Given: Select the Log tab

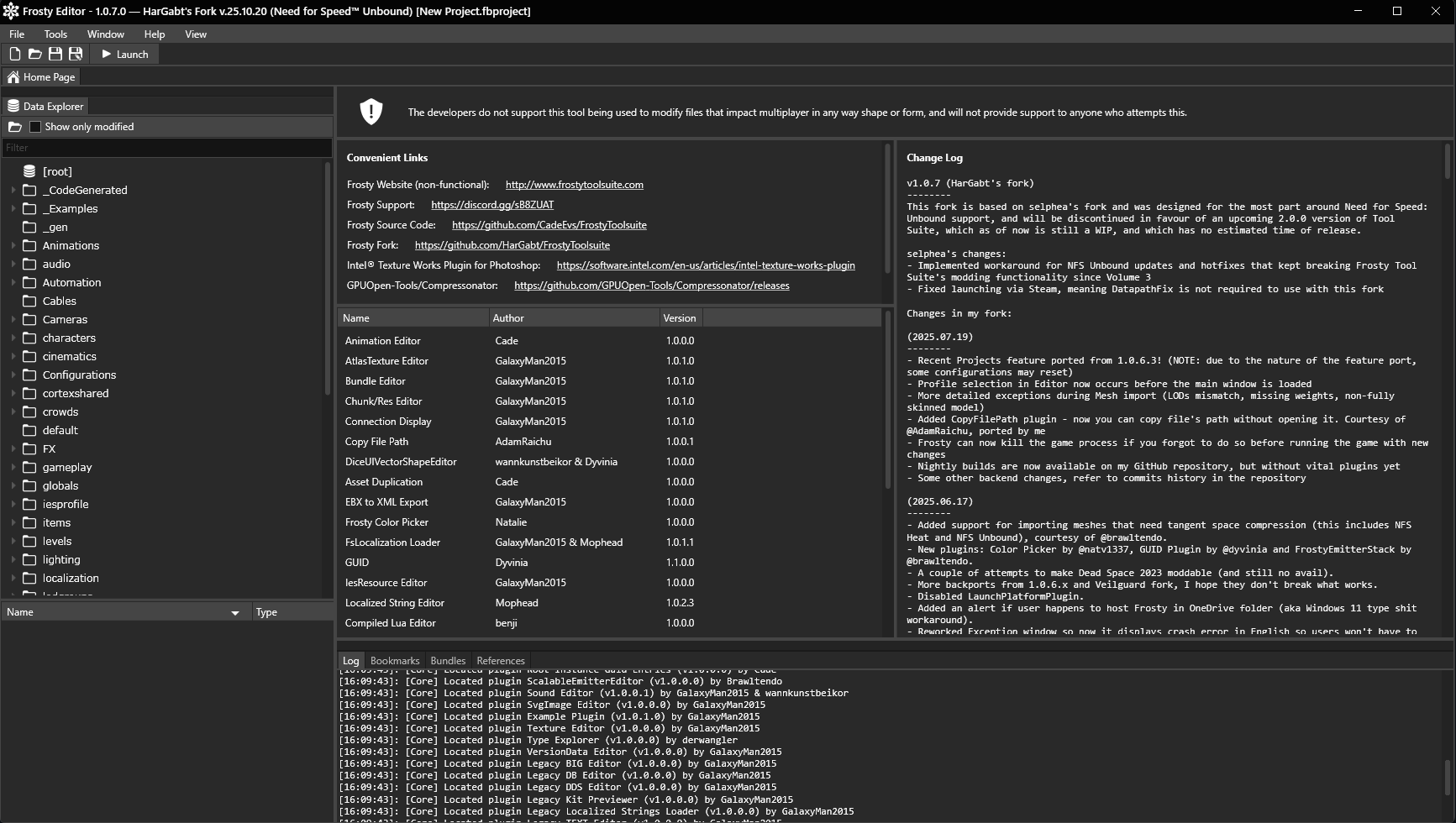Looking at the screenshot, I should click(x=350, y=661).
